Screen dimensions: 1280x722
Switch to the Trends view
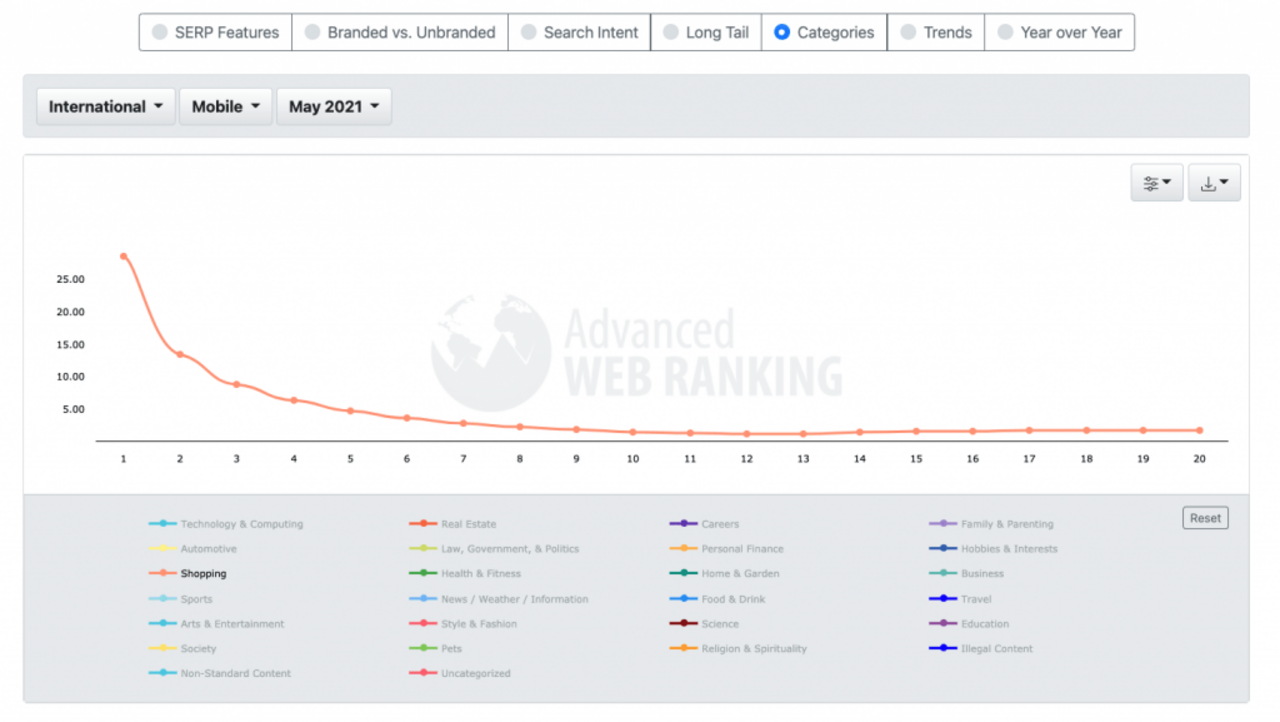pos(908,32)
